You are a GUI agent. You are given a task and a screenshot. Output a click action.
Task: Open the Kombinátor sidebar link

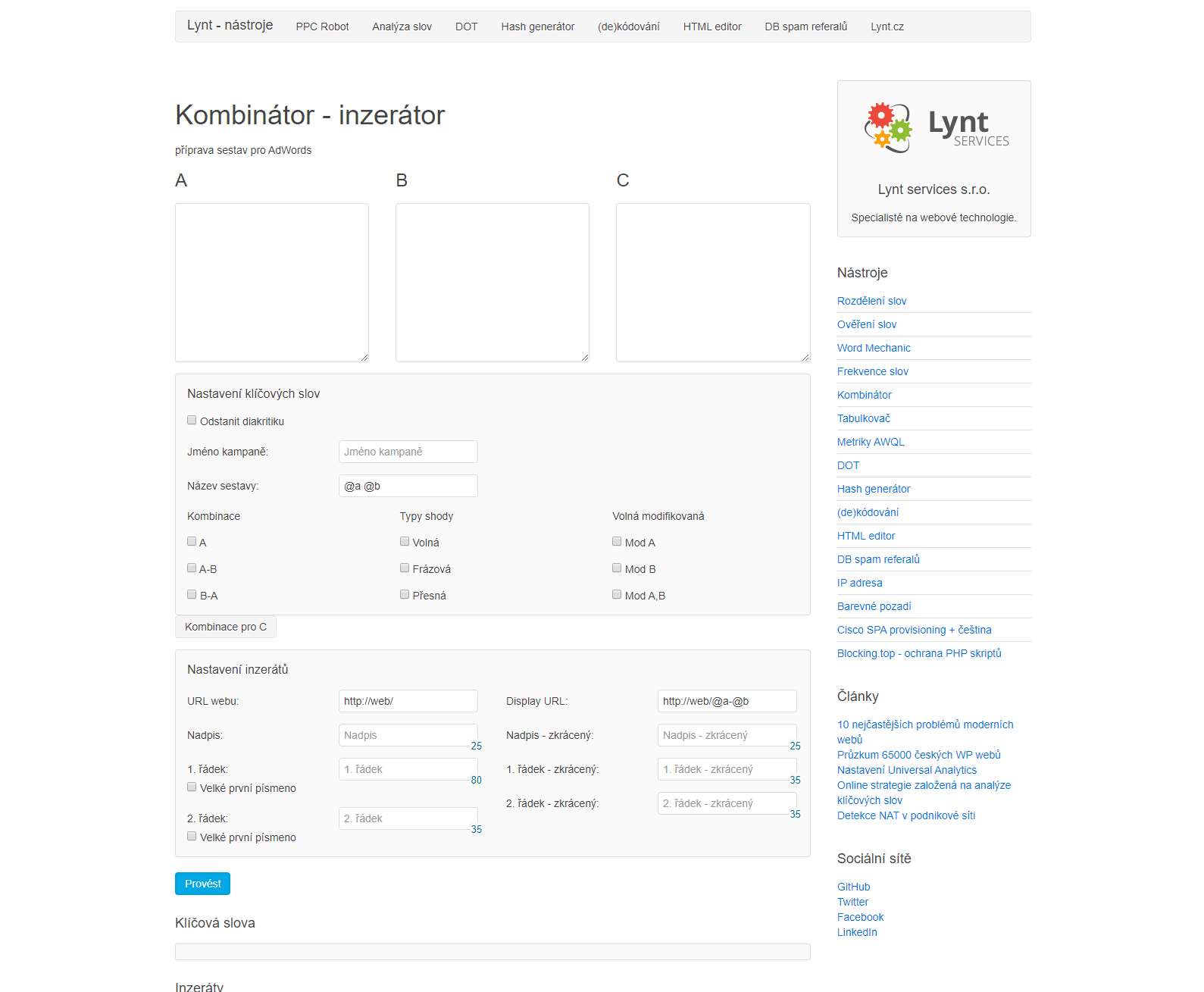click(x=864, y=395)
